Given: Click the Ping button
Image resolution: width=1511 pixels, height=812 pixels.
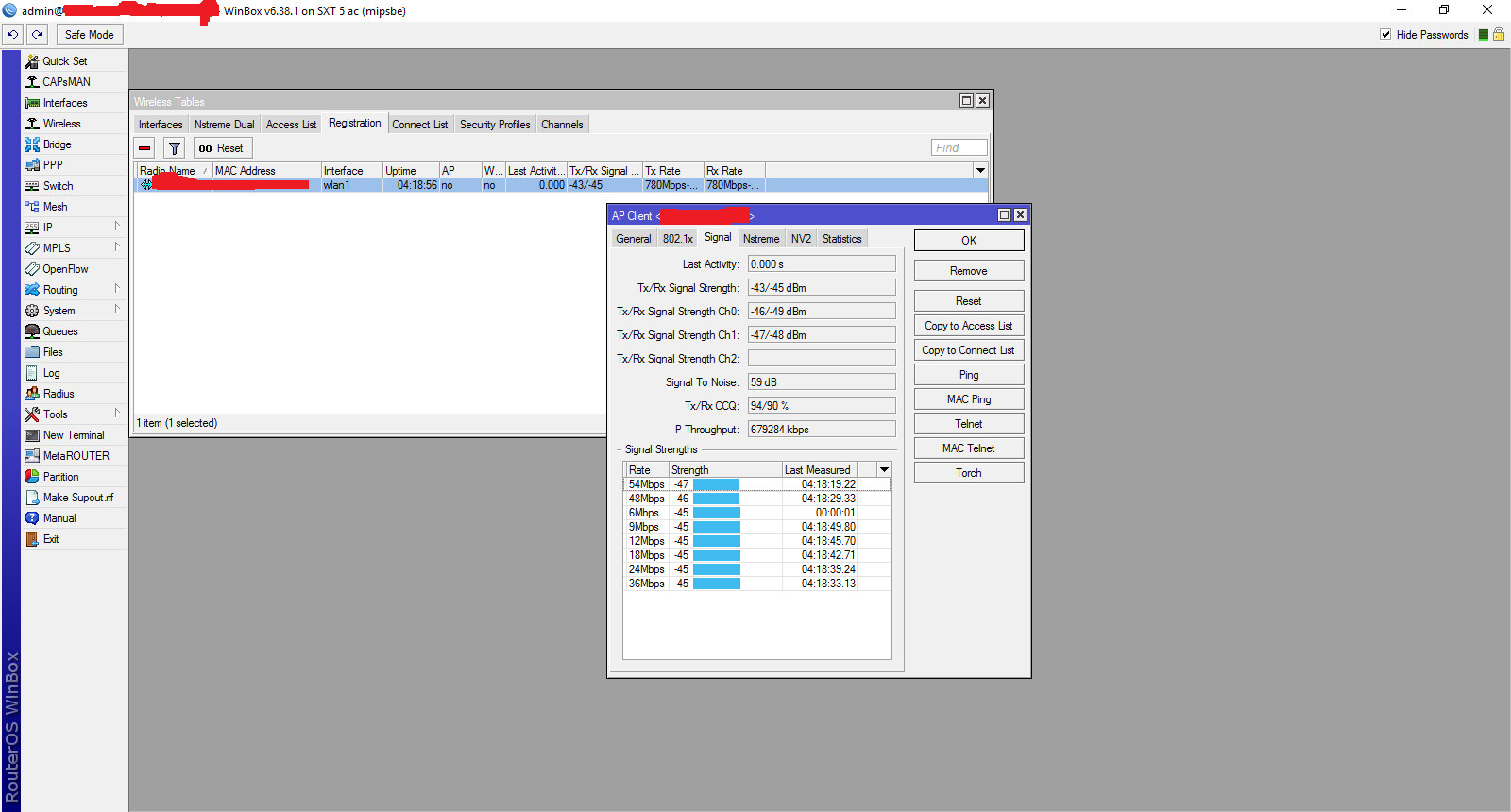Looking at the screenshot, I should (969, 375).
